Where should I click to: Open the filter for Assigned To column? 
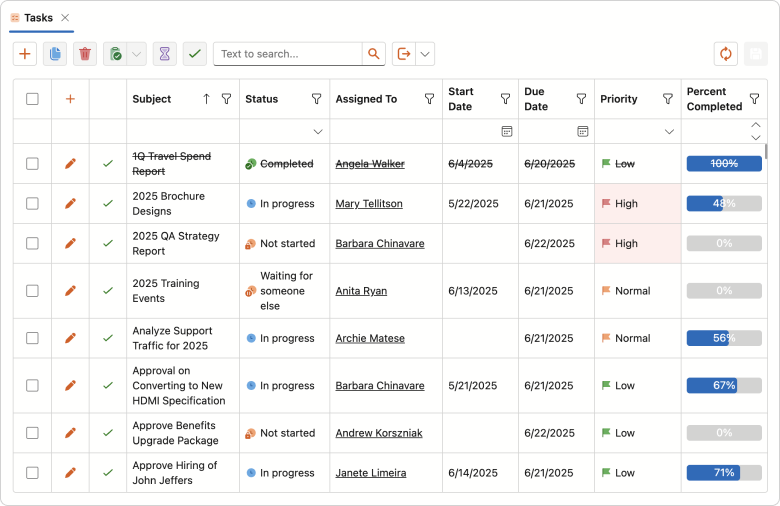[x=429, y=99]
